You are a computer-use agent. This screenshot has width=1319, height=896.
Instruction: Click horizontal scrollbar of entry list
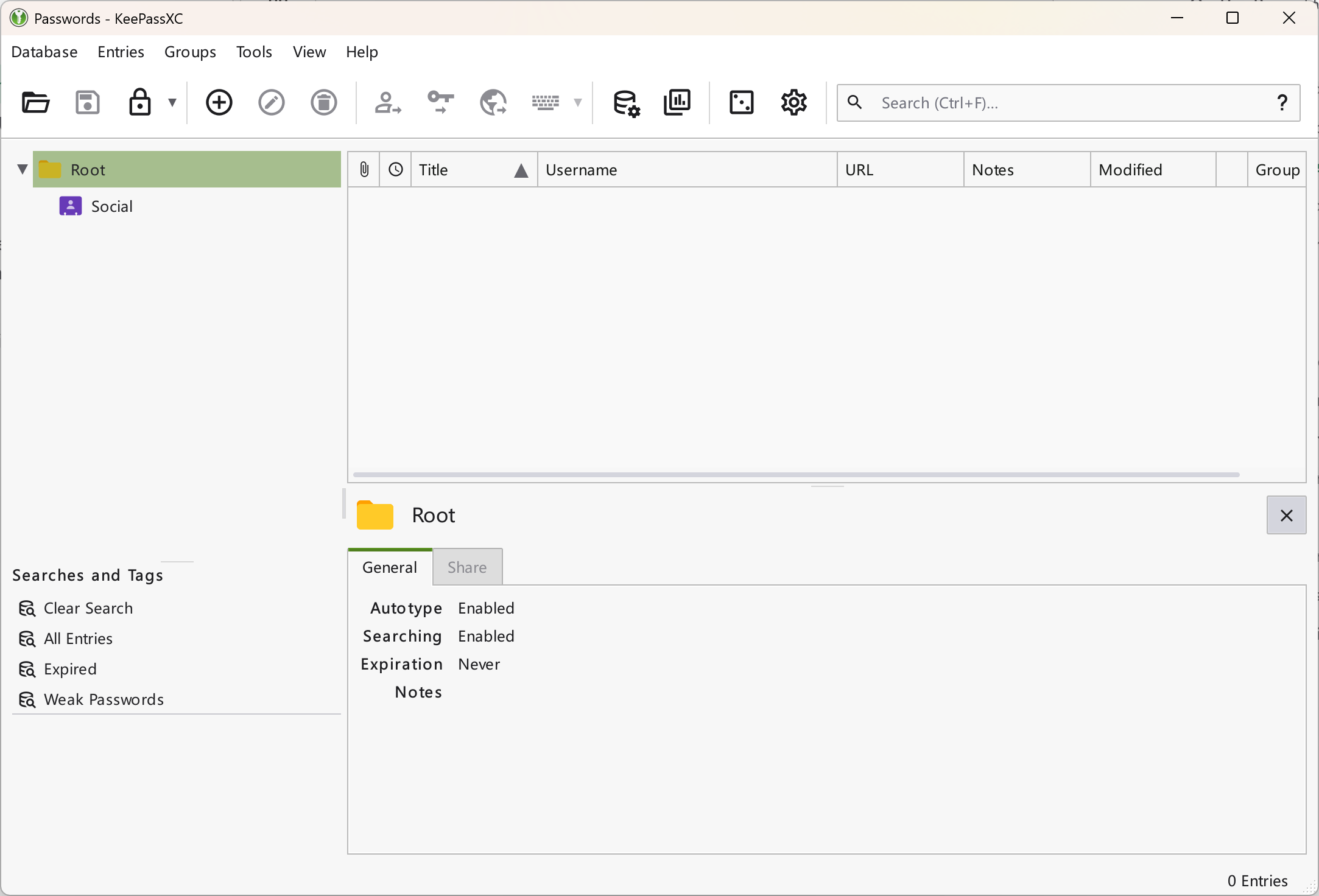pos(797,475)
